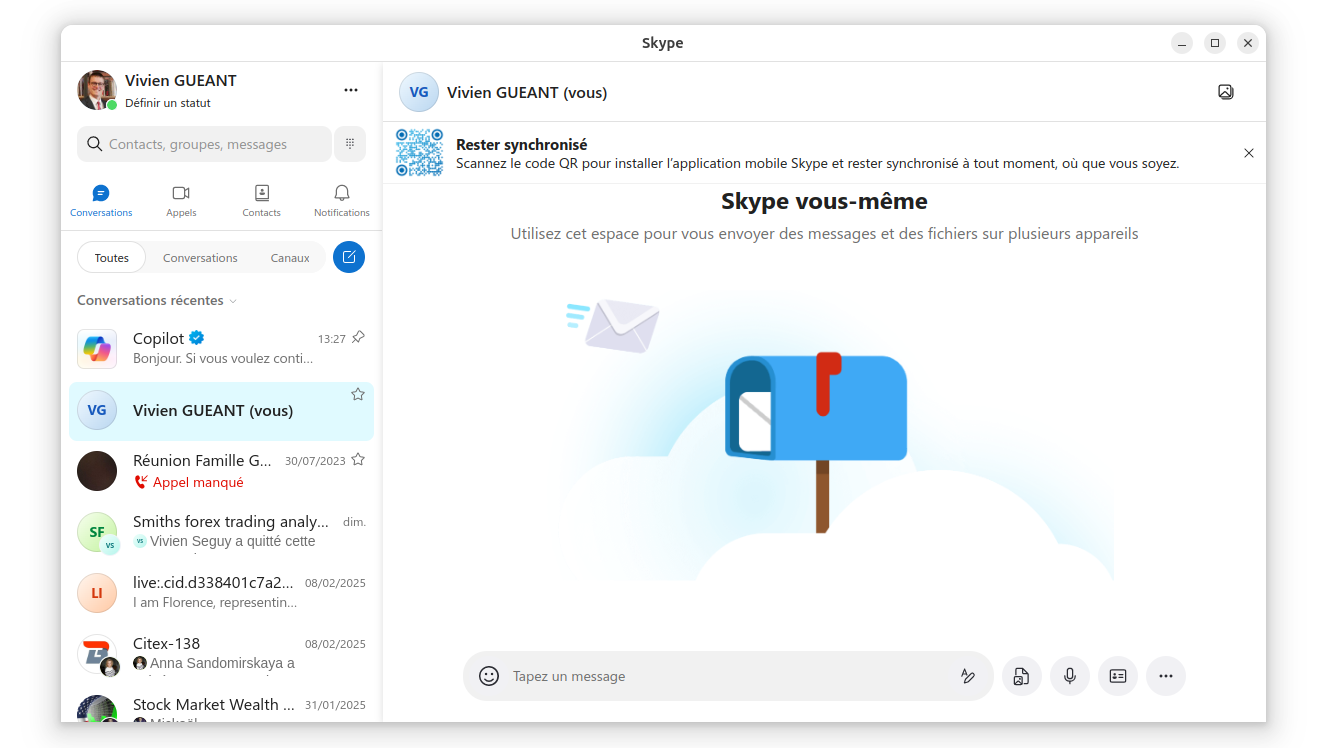Switch to the Appels tab label
The height and width of the screenshot is (748, 1327).
(x=181, y=213)
